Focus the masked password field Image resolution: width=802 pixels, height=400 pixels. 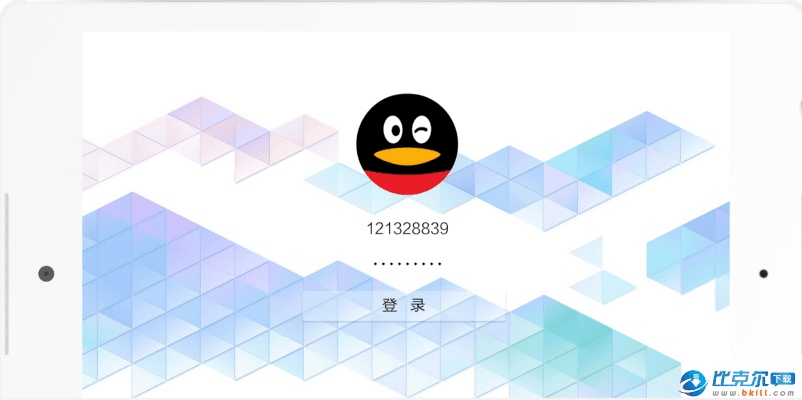point(407,265)
